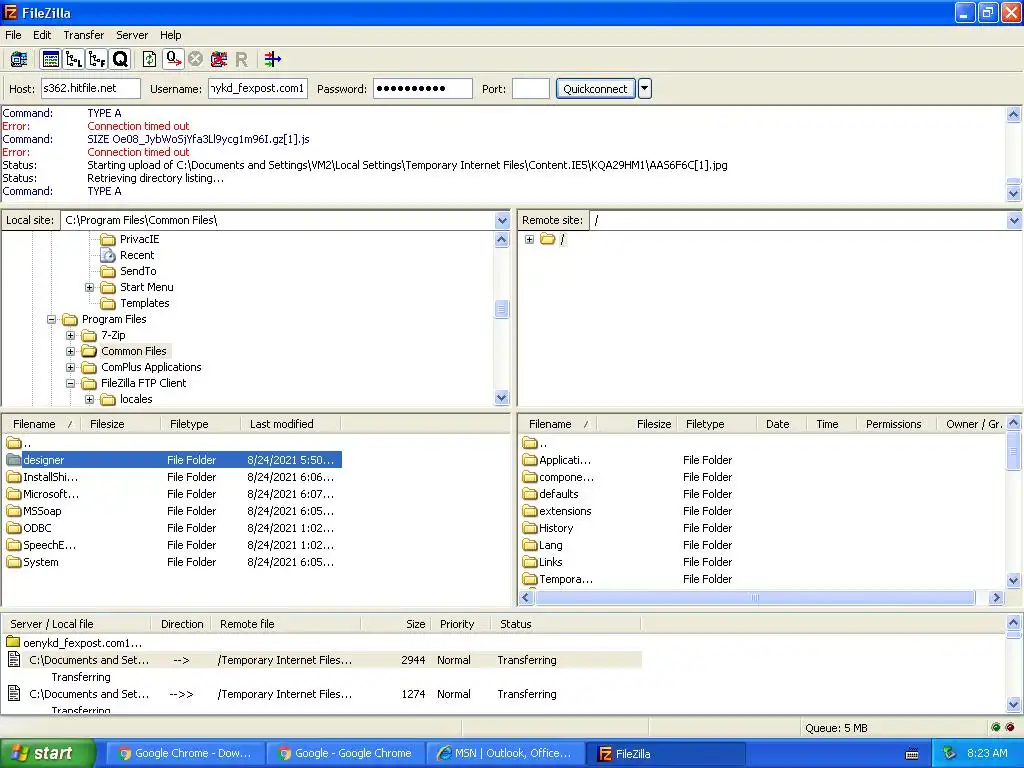Viewport: 1024px width, 768px height.
Task: Open the Remote site path dropdown
Action: [x=1014, y=220]
